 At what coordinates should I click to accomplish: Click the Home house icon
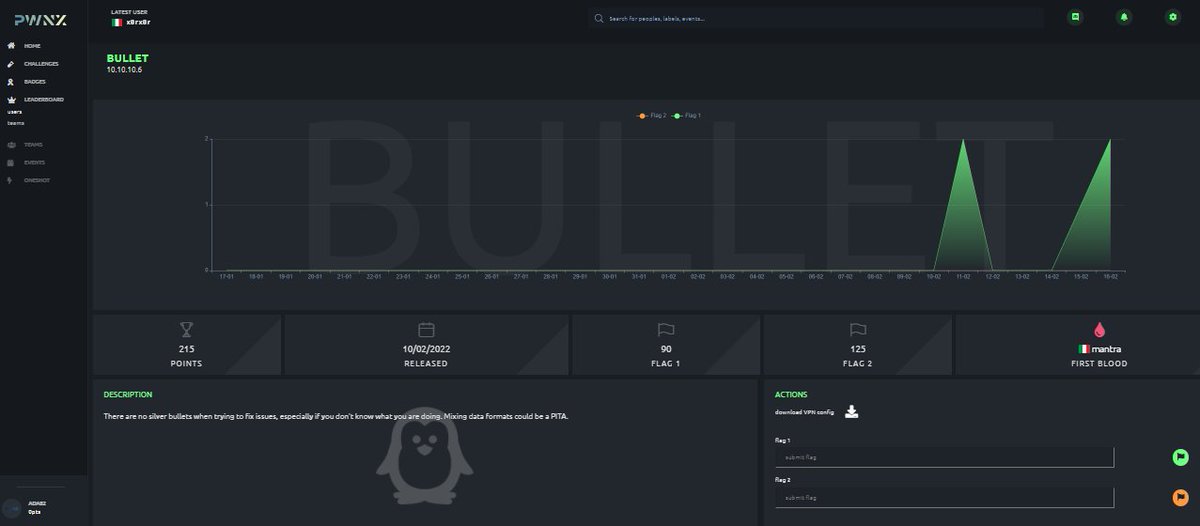11,46
